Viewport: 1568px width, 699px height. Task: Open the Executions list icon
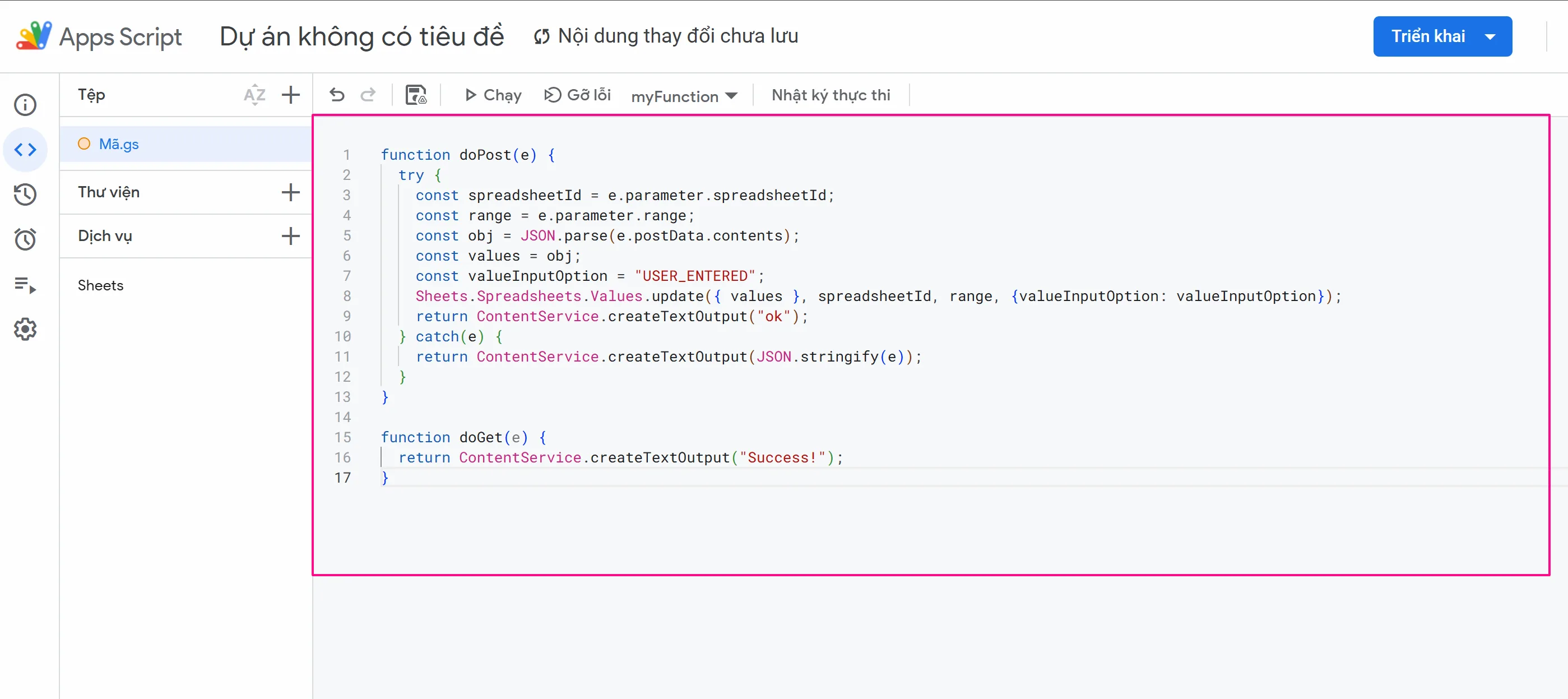[x=25, y=284]
